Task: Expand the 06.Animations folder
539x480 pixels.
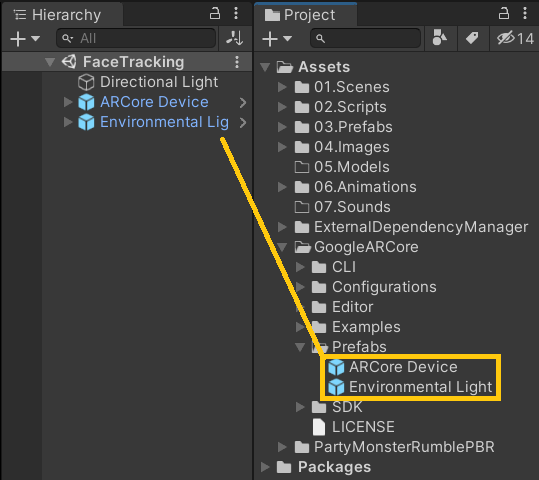Action: pos(282,187)
